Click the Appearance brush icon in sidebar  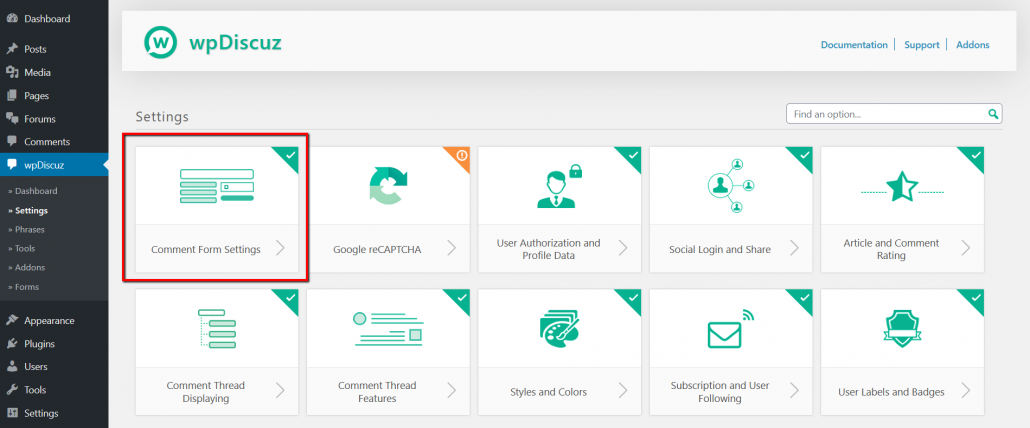click(12, 320)
